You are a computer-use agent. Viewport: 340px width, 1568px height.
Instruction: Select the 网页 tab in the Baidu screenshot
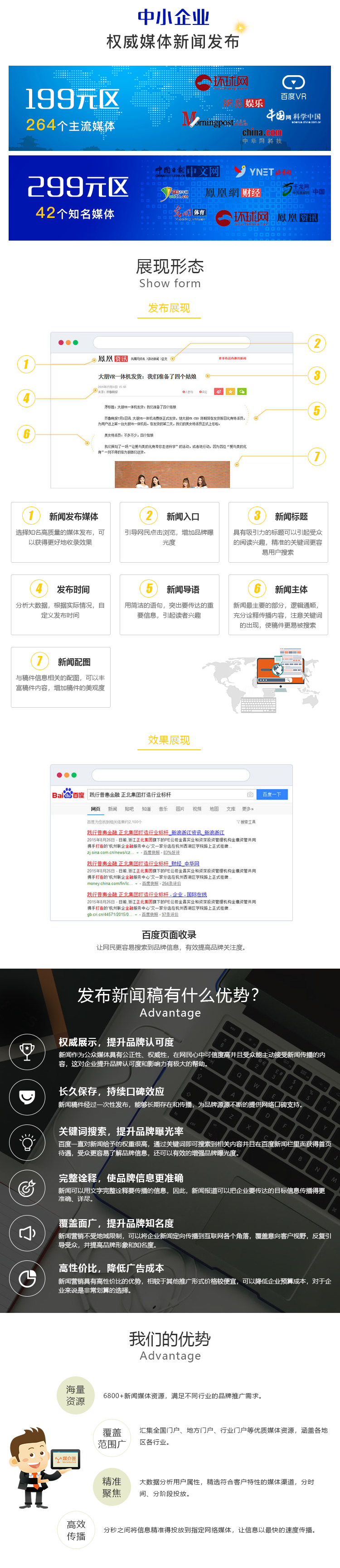[96, 809]
